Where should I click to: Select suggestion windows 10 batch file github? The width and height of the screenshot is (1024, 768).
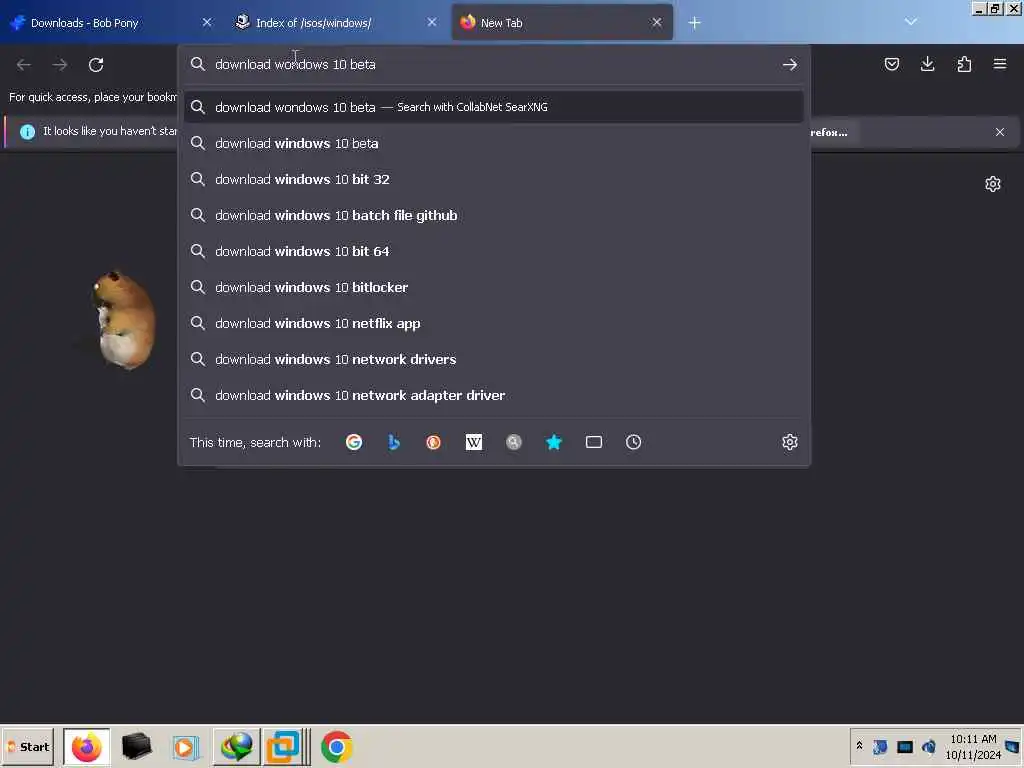[x=494, y=215]
